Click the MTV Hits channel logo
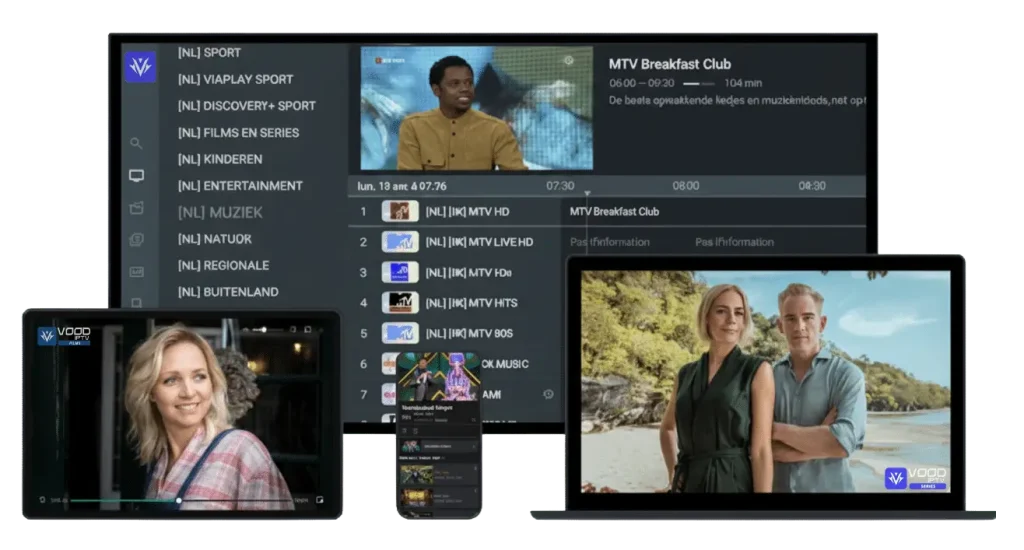The width and height of the screenshot is (1024, 550). tap(400, 303)
